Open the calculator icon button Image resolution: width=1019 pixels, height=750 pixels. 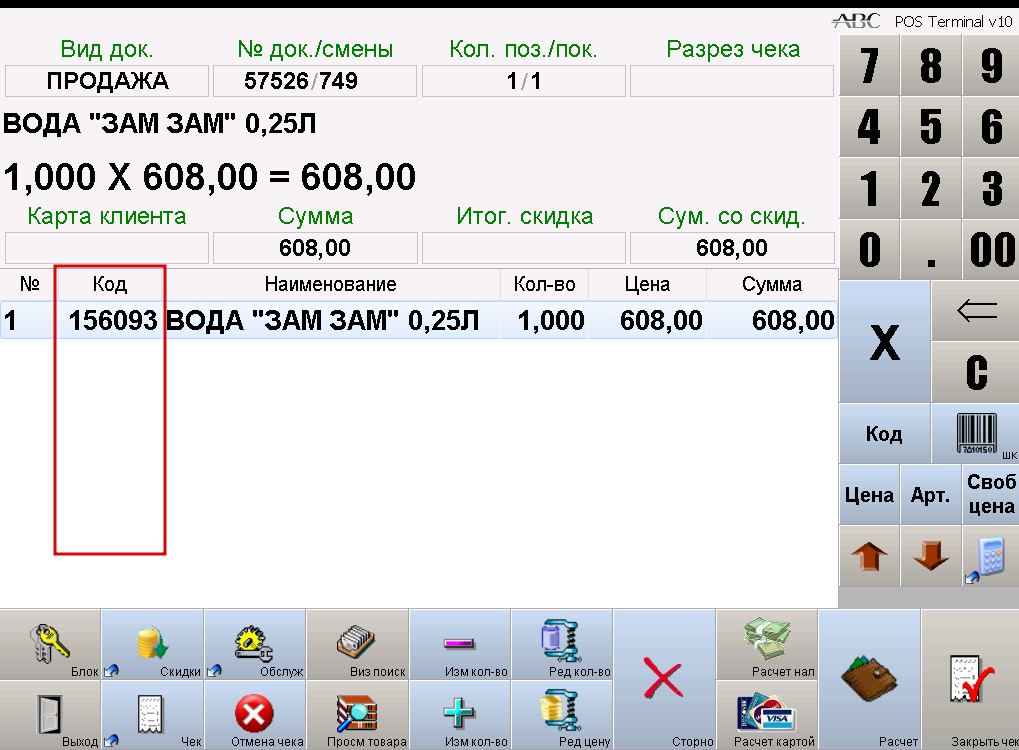(991, 556)
